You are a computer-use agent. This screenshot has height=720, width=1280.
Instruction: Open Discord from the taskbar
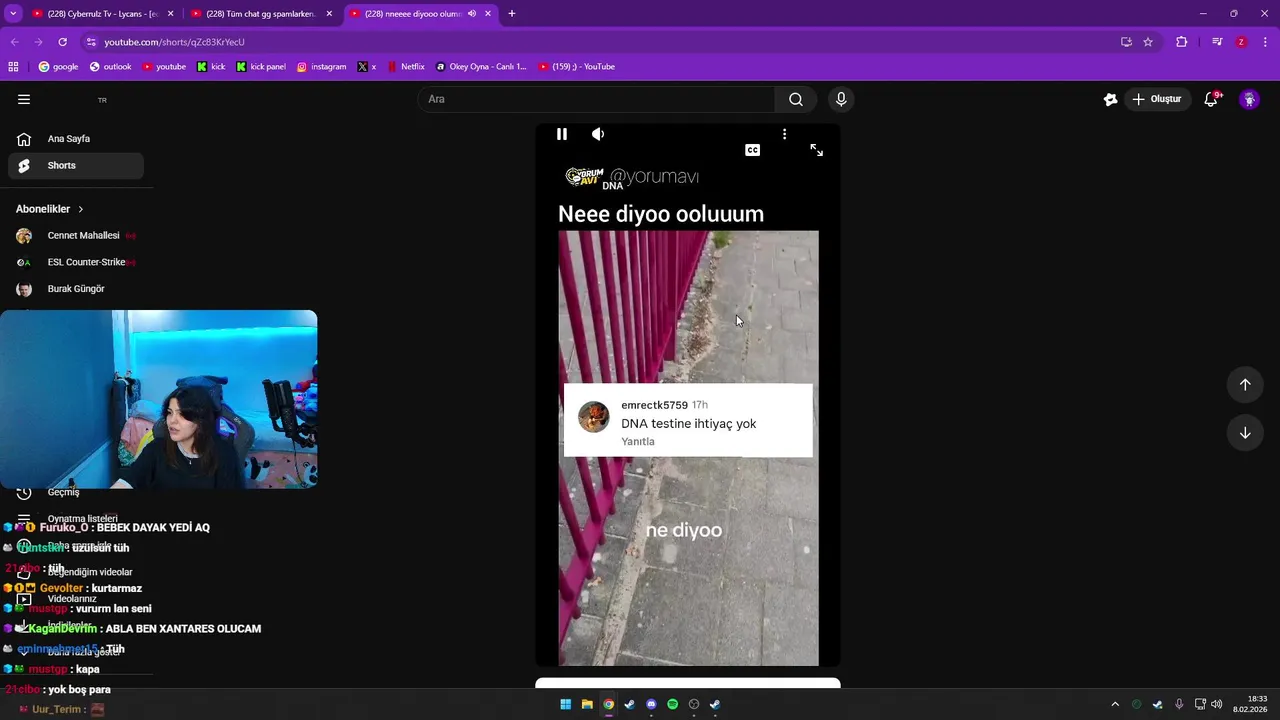651,705
